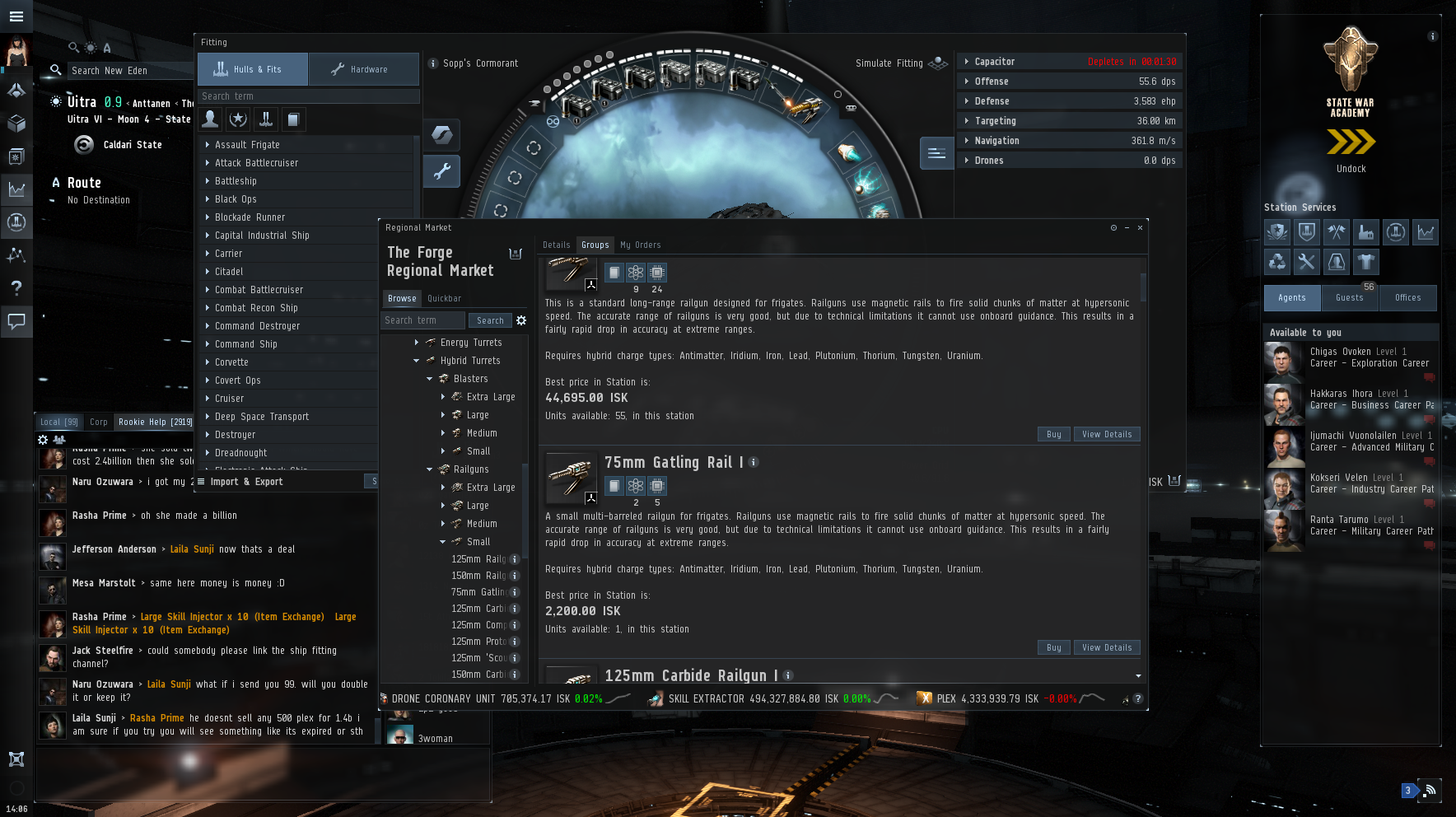This screenshot has width=1456, height=817.
Task: Switch to the Guests tab
Action: (1349, 297)
